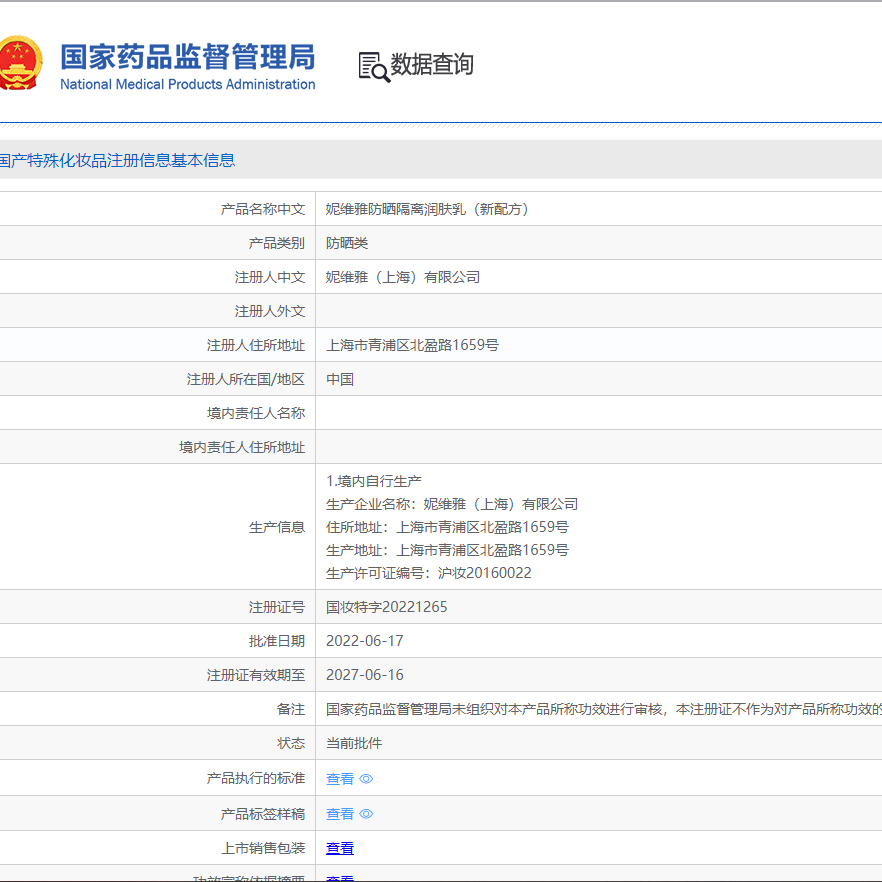Select the 数据查询 menu label
Viewport: 882px width, 882px height.
click(x=432, y=64)
